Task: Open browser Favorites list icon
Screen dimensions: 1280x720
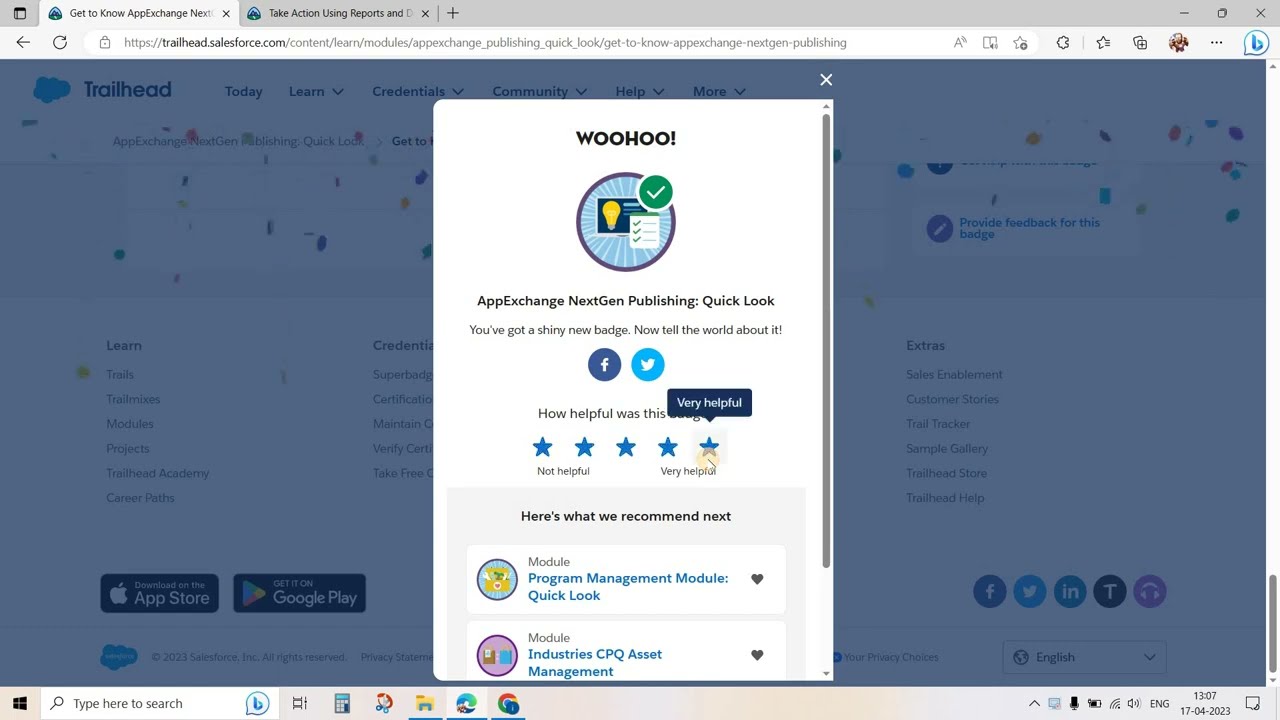Action: (x=1103, y=42)
